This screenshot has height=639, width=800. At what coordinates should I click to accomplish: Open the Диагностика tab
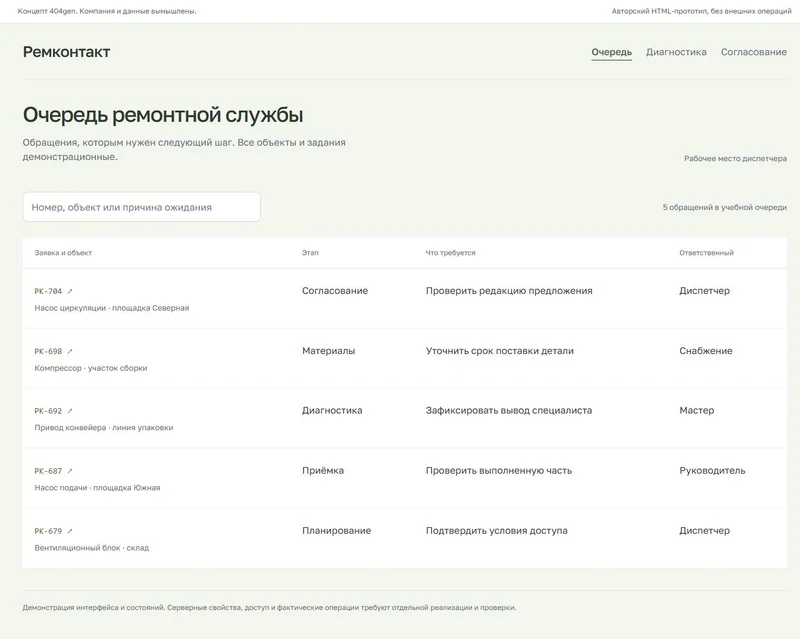pos(676,52)
